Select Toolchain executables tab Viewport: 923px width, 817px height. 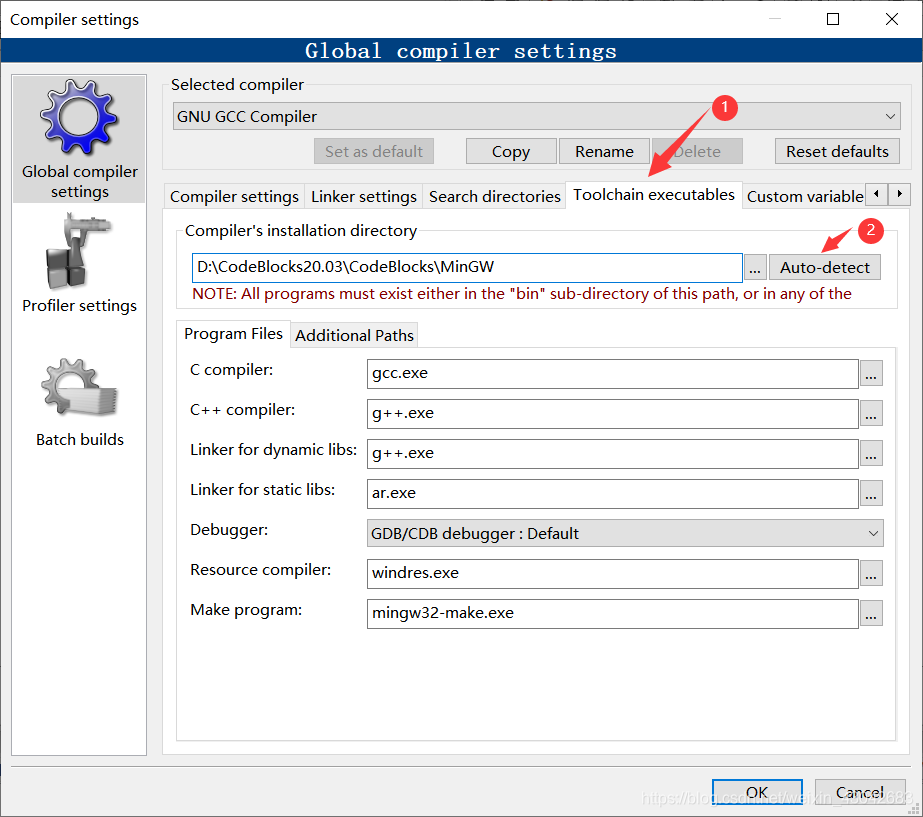tap(653, 195)
